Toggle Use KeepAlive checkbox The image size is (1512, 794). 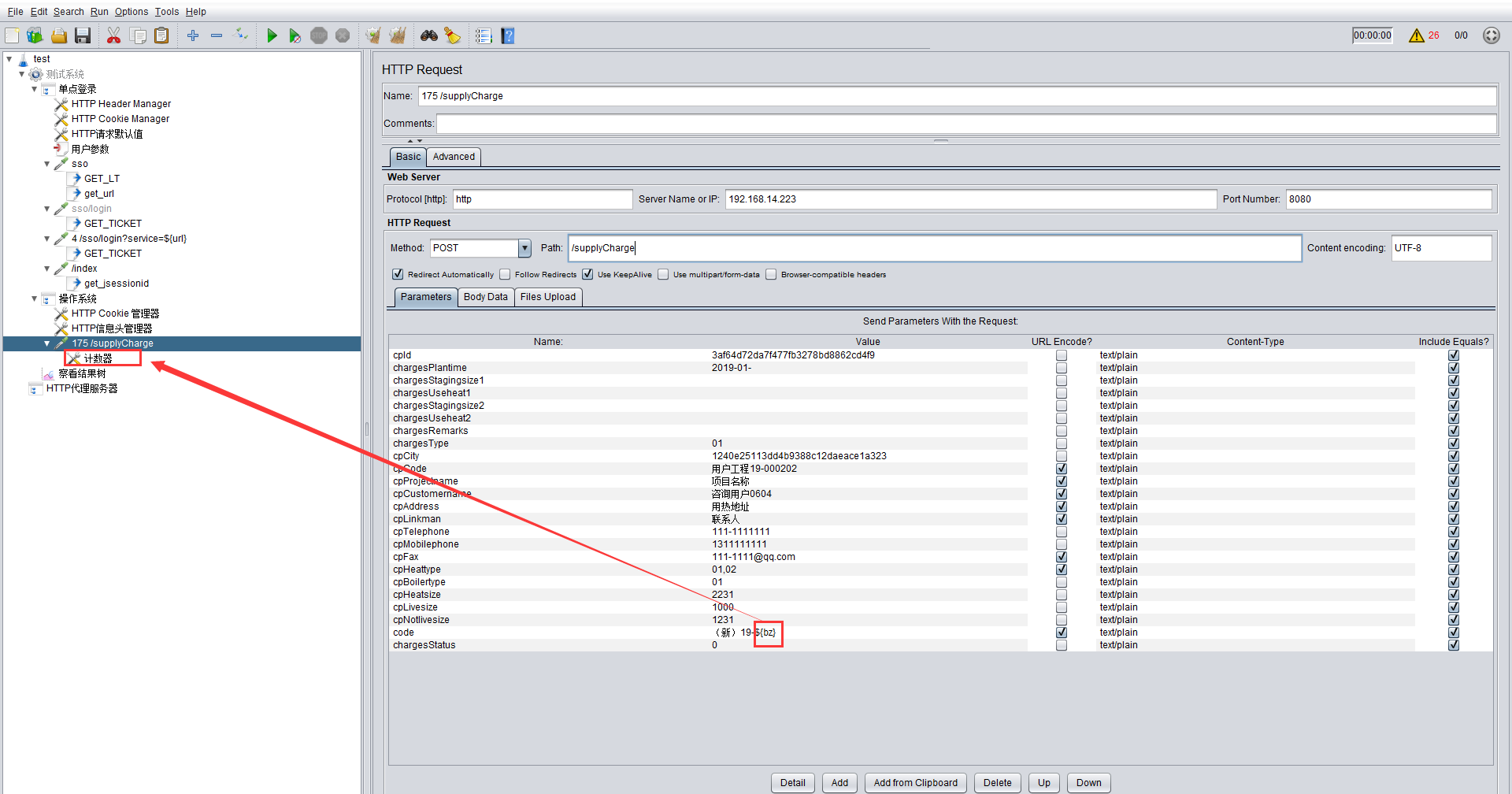click(x=587, y=274)
